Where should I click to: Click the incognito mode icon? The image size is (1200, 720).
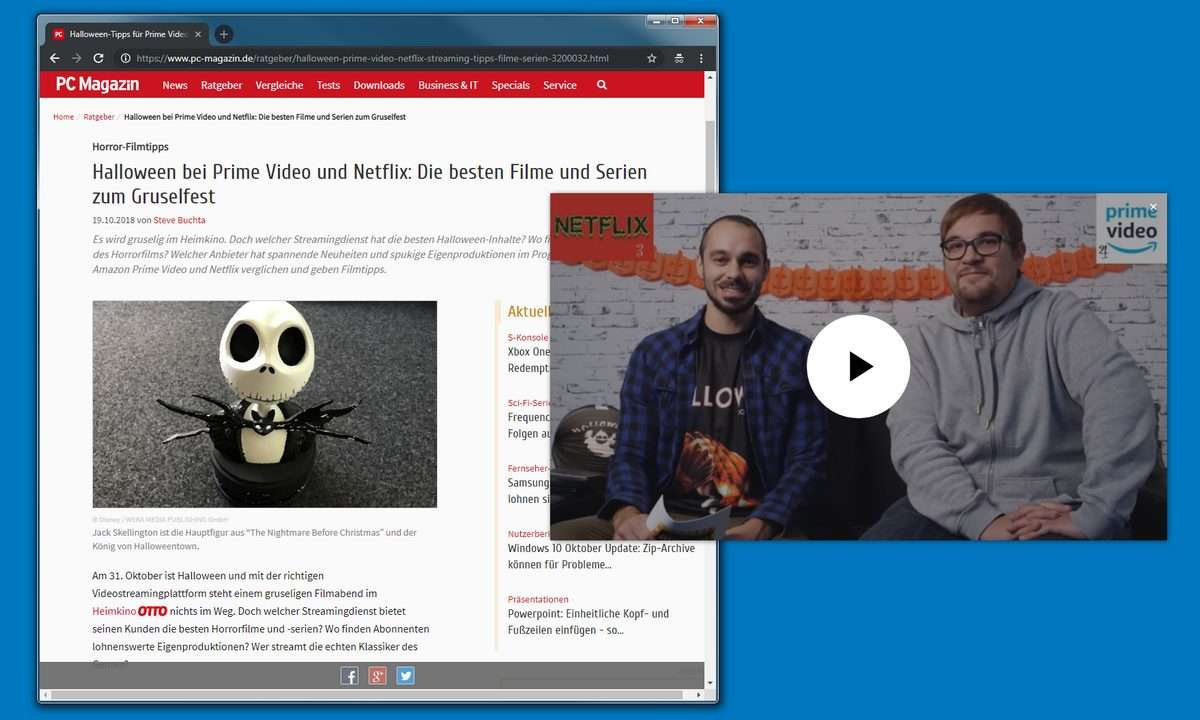pos(679,59)
